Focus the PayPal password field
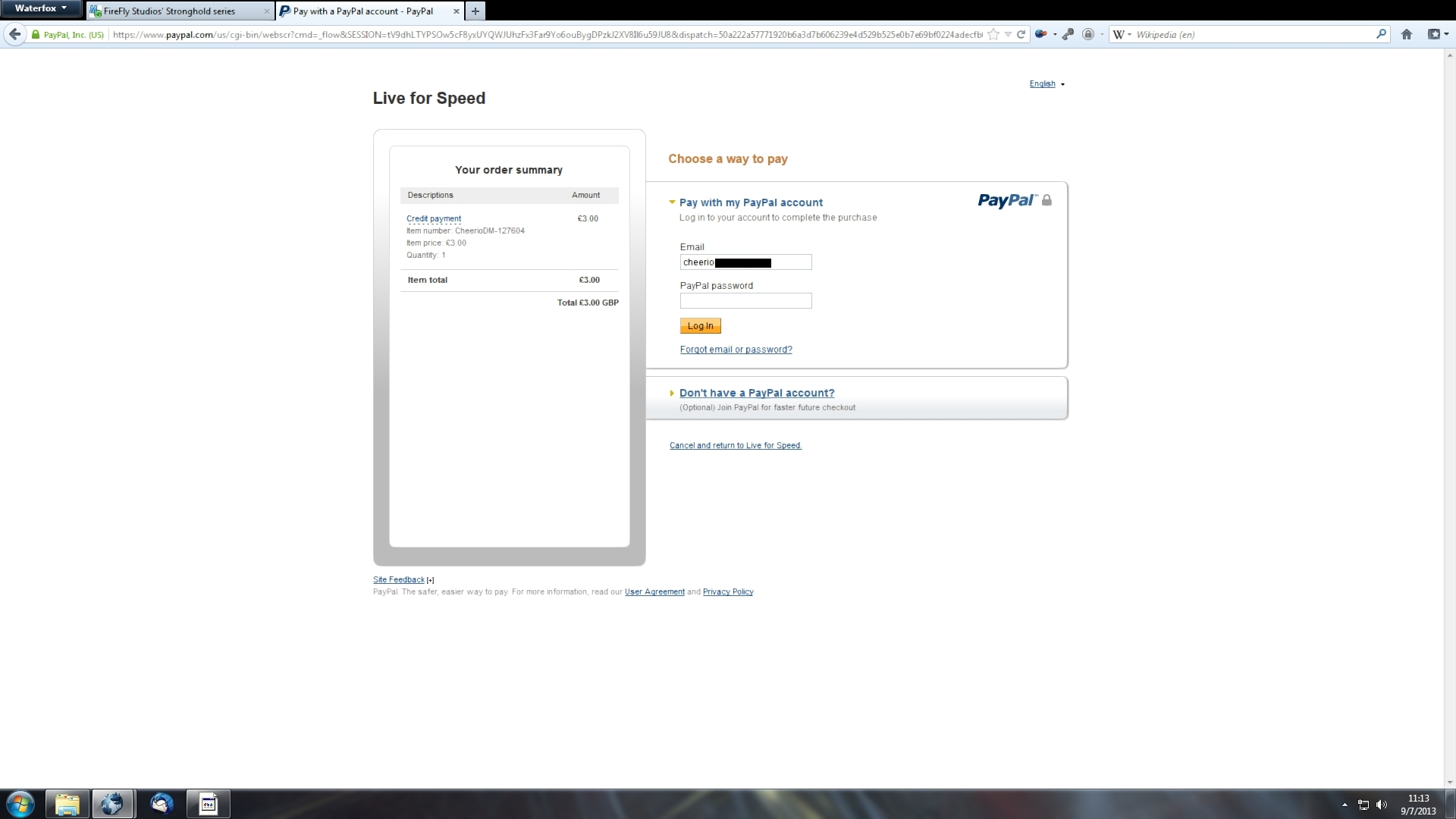This screenshot has height=819, width=1456. [745, 301]
